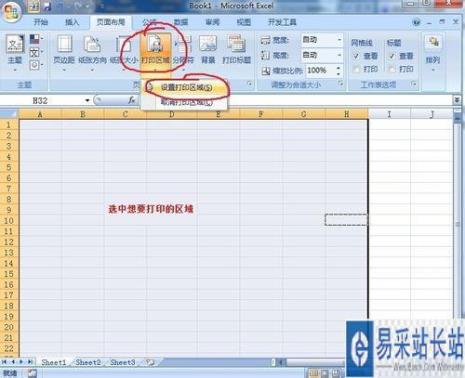Switch to the 数据 Data tab
This screenshot has height=378, width=465.
(181, 22)
